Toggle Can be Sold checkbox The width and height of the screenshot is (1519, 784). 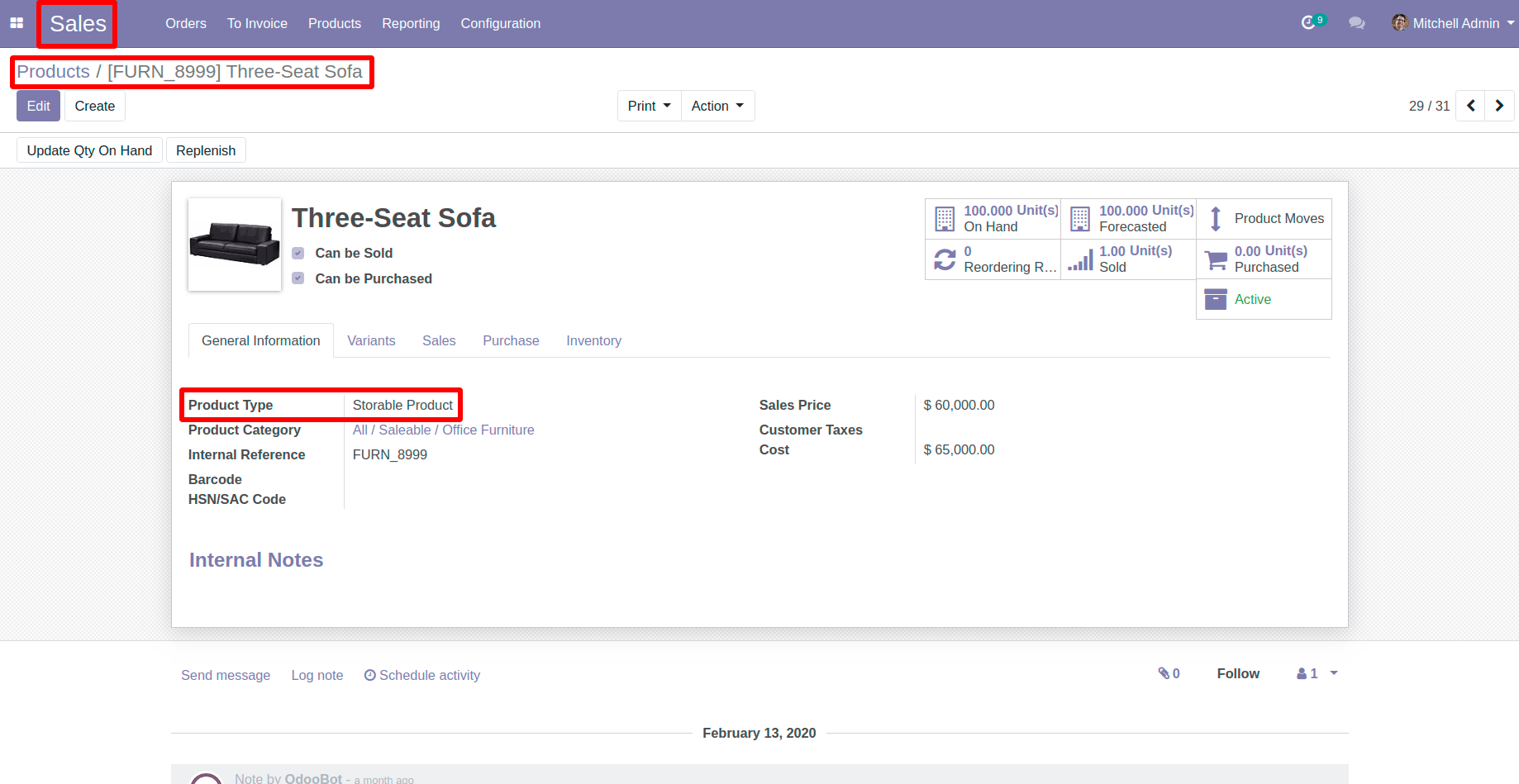click(x=298, y=253)
